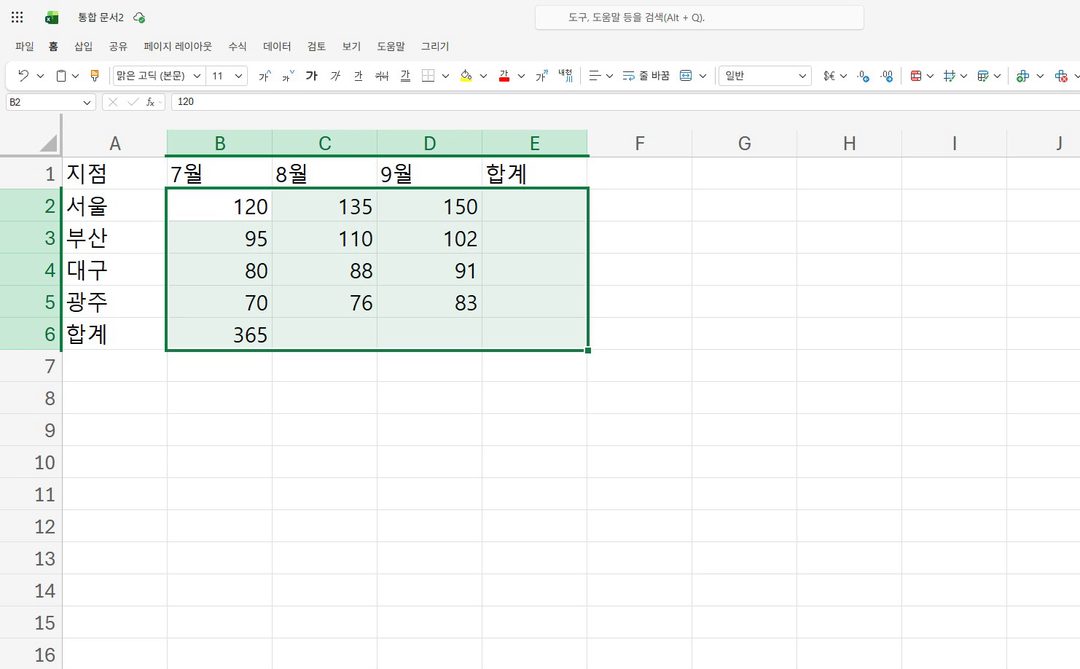Toggle italic formatting

coord(335,76)
